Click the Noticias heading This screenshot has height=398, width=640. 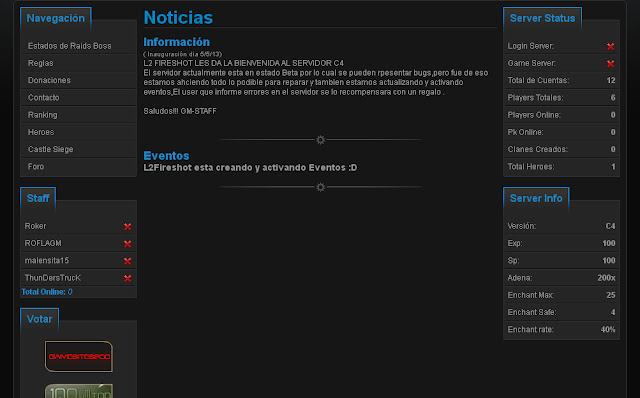pos(178,18)
